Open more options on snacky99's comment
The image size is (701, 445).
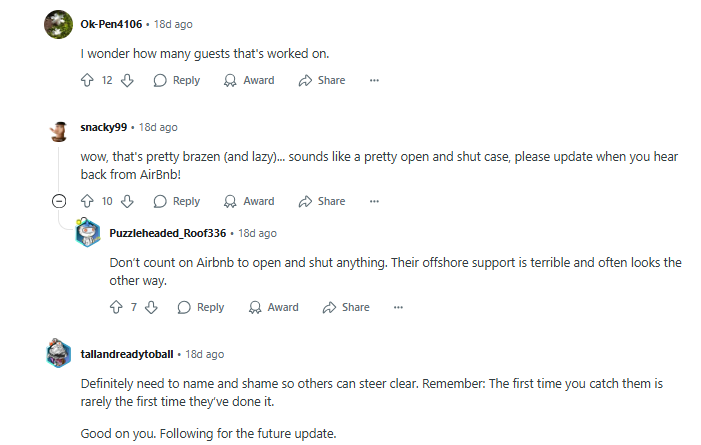click(x=375, y=201)
